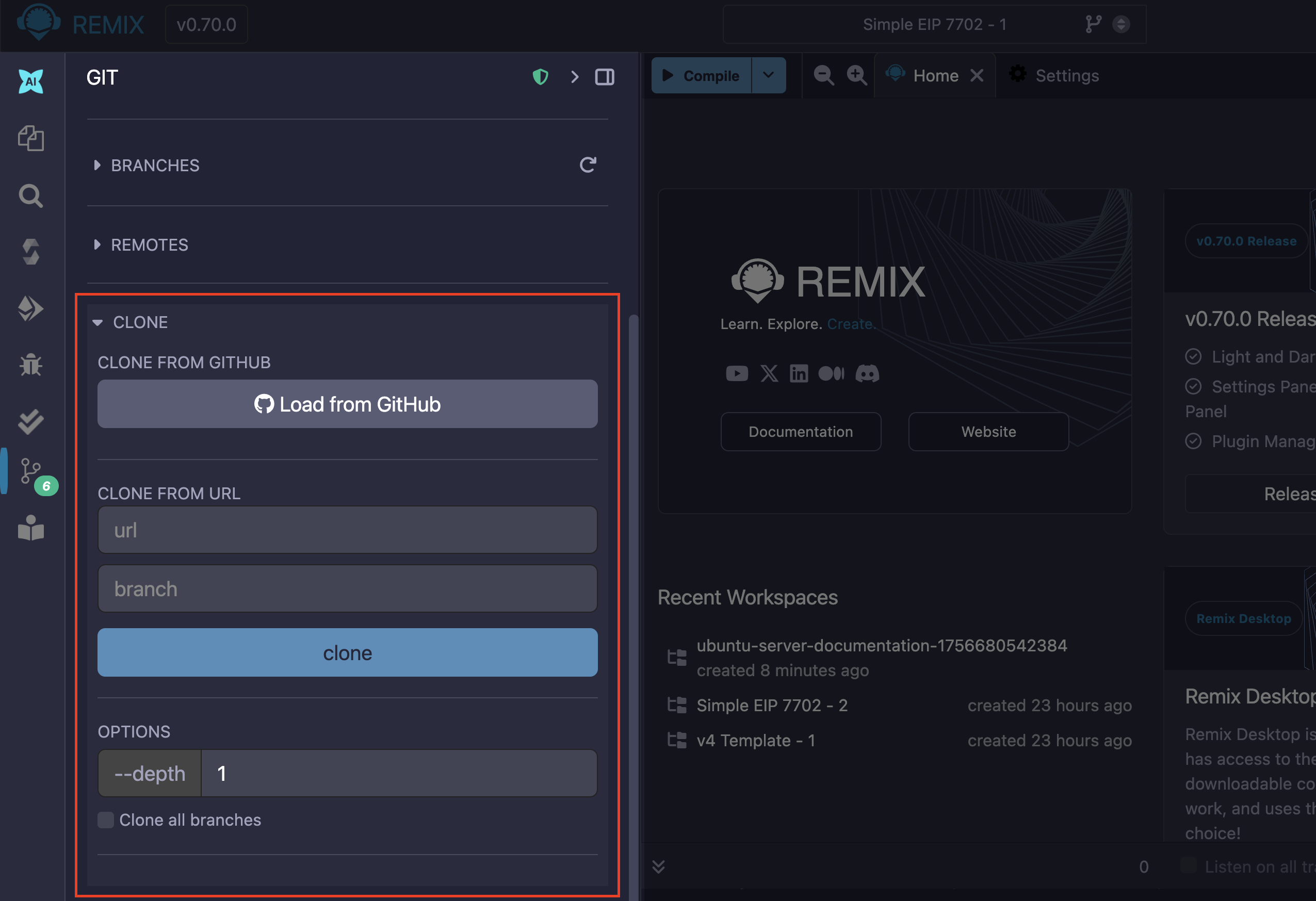The image size is (1316, 901).
Task: Switch to the Settings tab
Action: pyautogui.click(x=1054, y=75)
